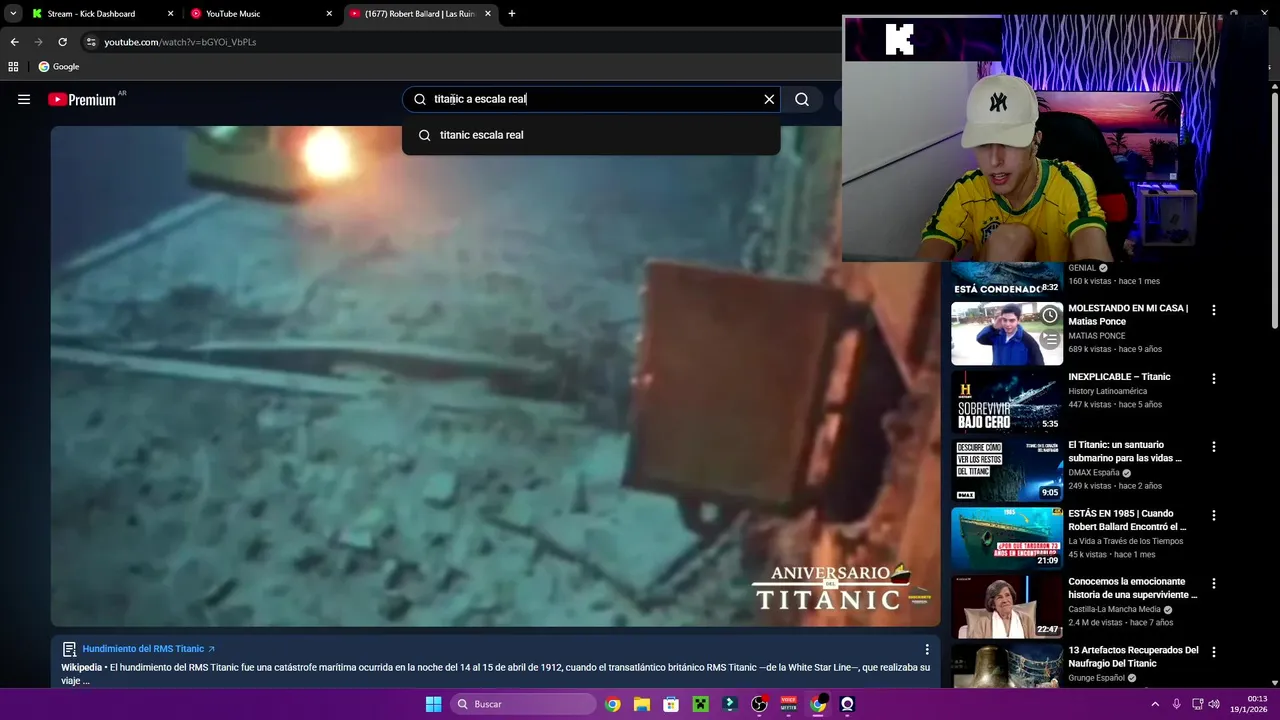Open 'INEXPLICABLE – Titanic' video thumbnail
The height and width of the screenshot is (720, 1280).
point(1006,402)
